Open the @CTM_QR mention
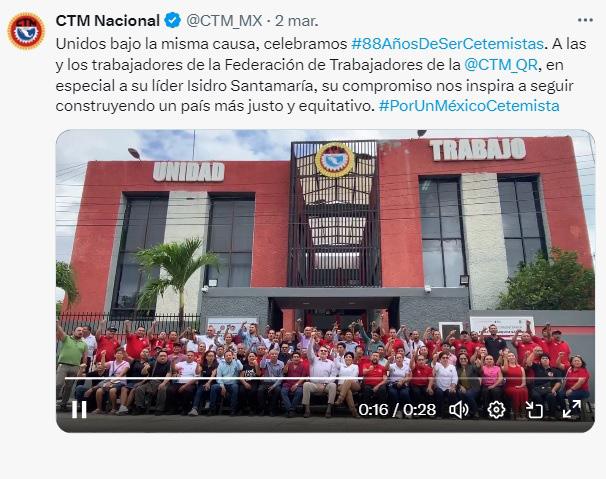 click(500, 65)
